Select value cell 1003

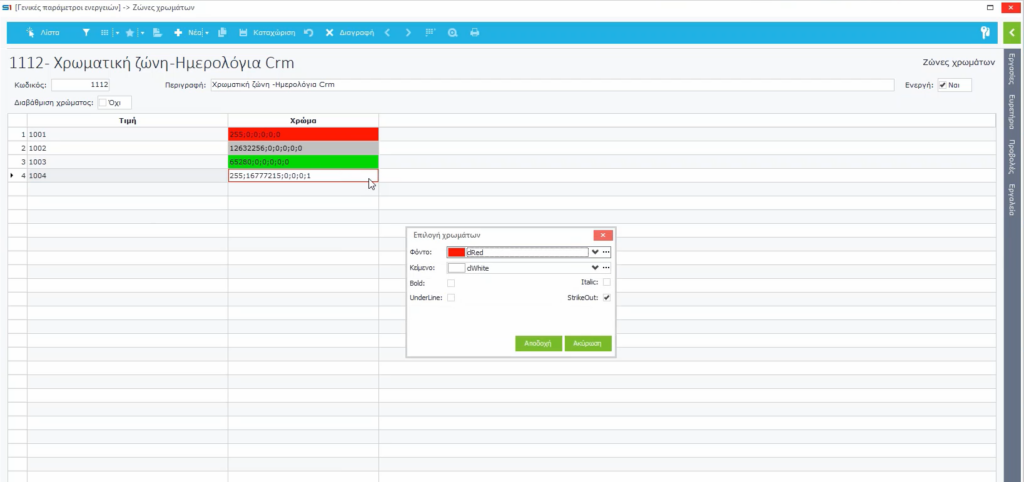127,162
